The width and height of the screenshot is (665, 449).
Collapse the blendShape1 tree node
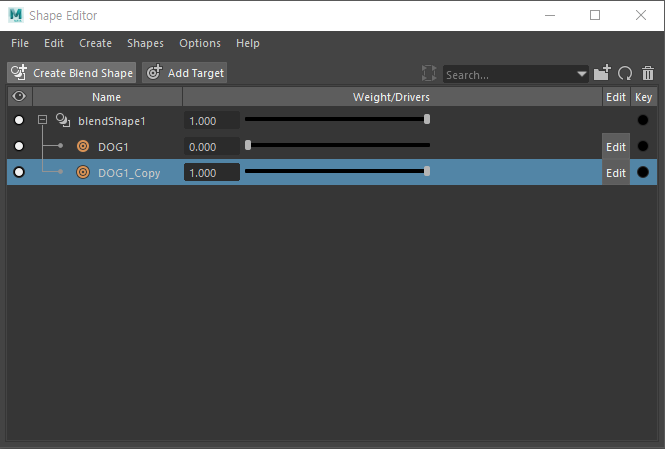tap(42, 120)
